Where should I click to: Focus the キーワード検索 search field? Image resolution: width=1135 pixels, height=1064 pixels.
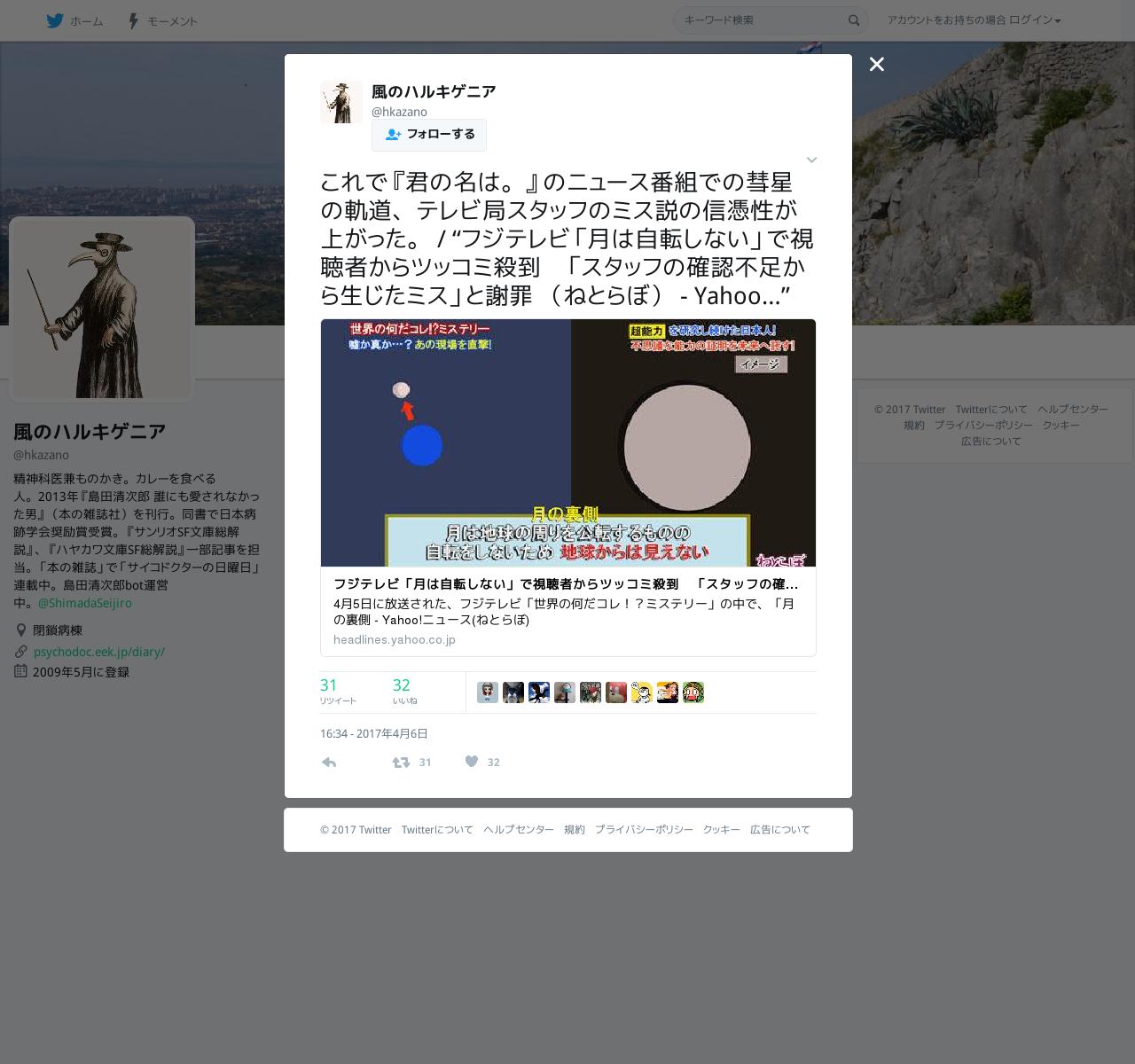pyautogui.click(x=763, y=20)
